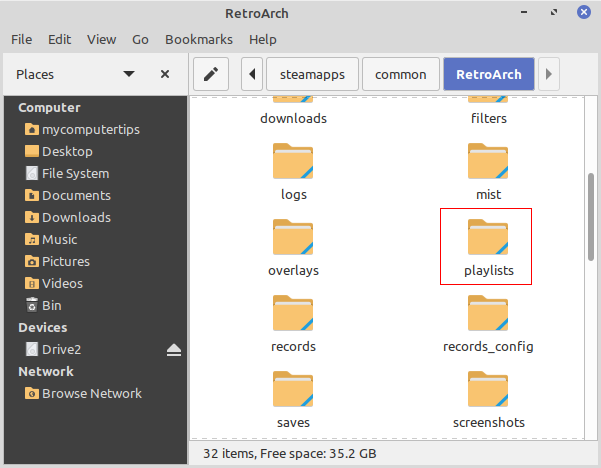The height and width of the screenshot is (468, 601).
Task: Select the saves folder icon
Action: coord(293,389)
